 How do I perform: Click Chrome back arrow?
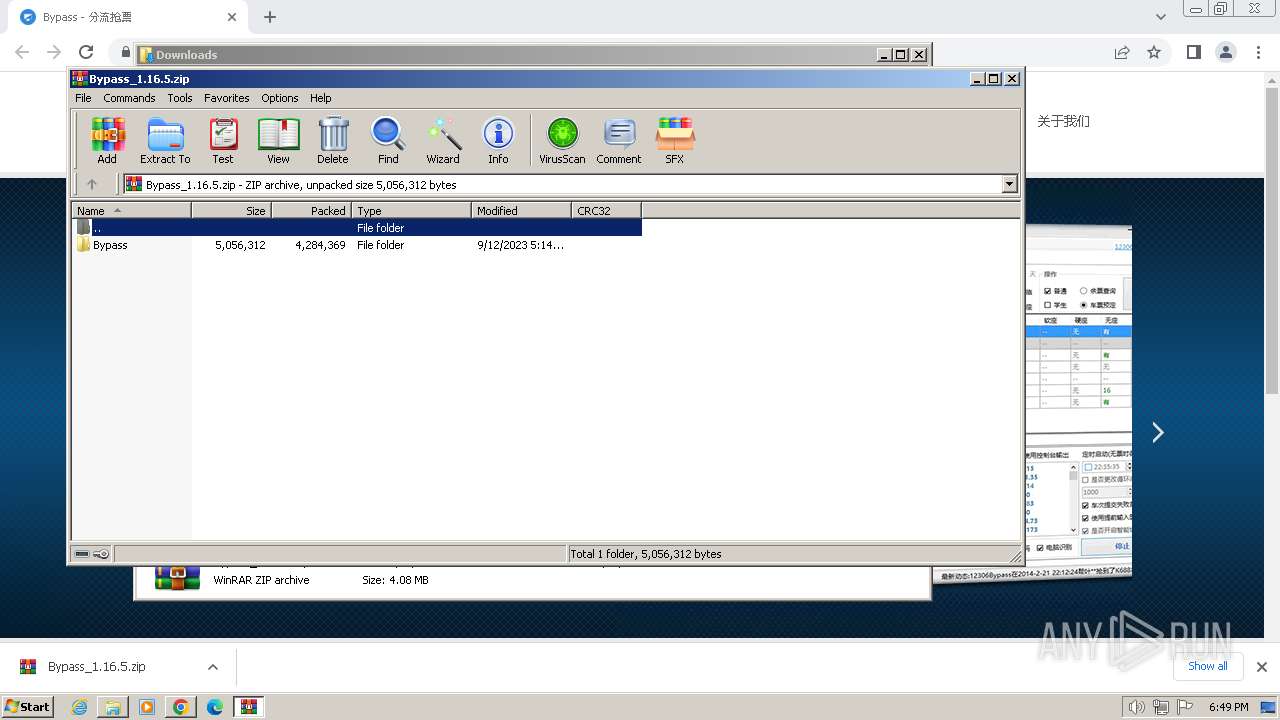point(22,52)
